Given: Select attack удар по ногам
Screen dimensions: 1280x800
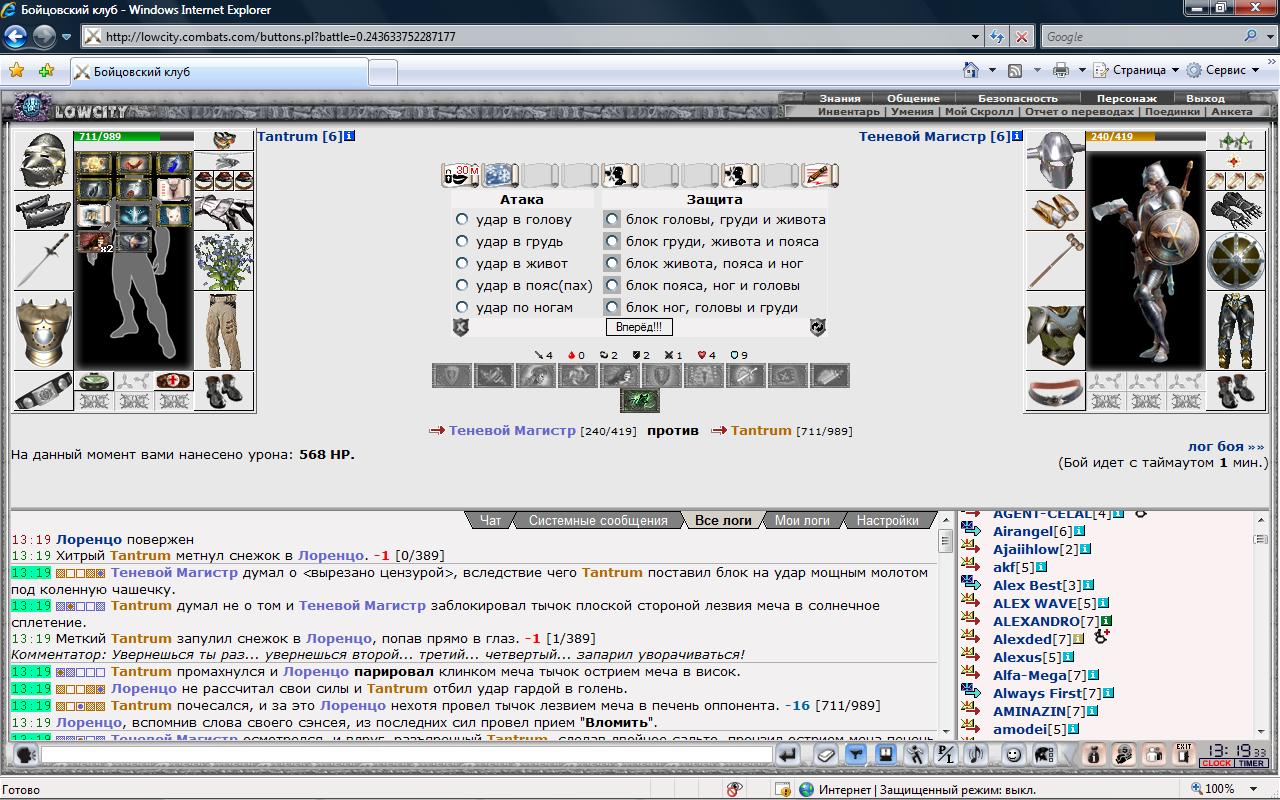Looking at the screenshot, I should (x=461, y=307).
